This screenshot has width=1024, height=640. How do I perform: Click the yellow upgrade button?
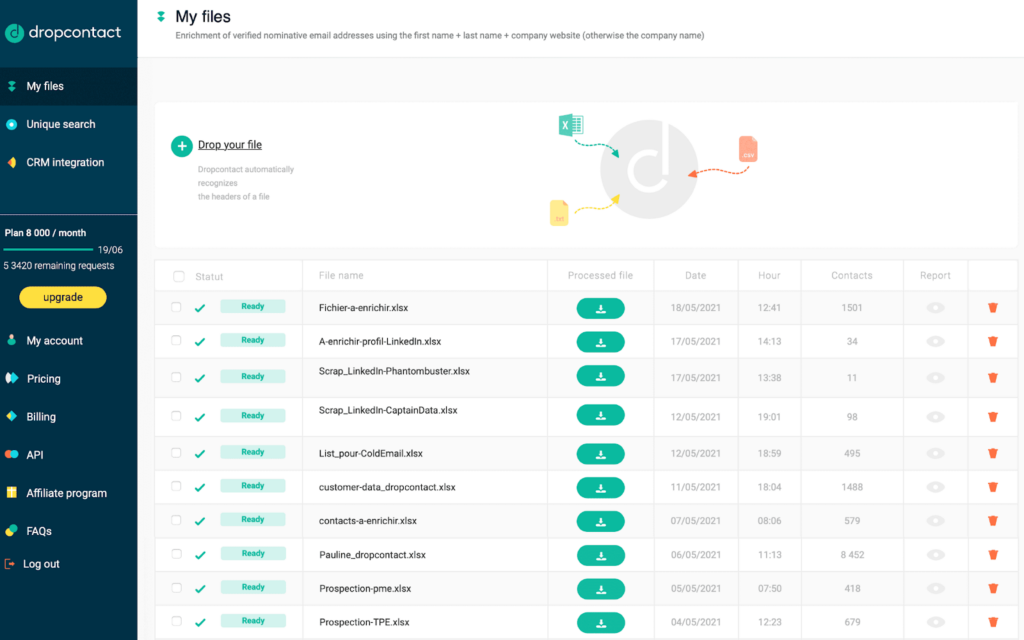62,297
